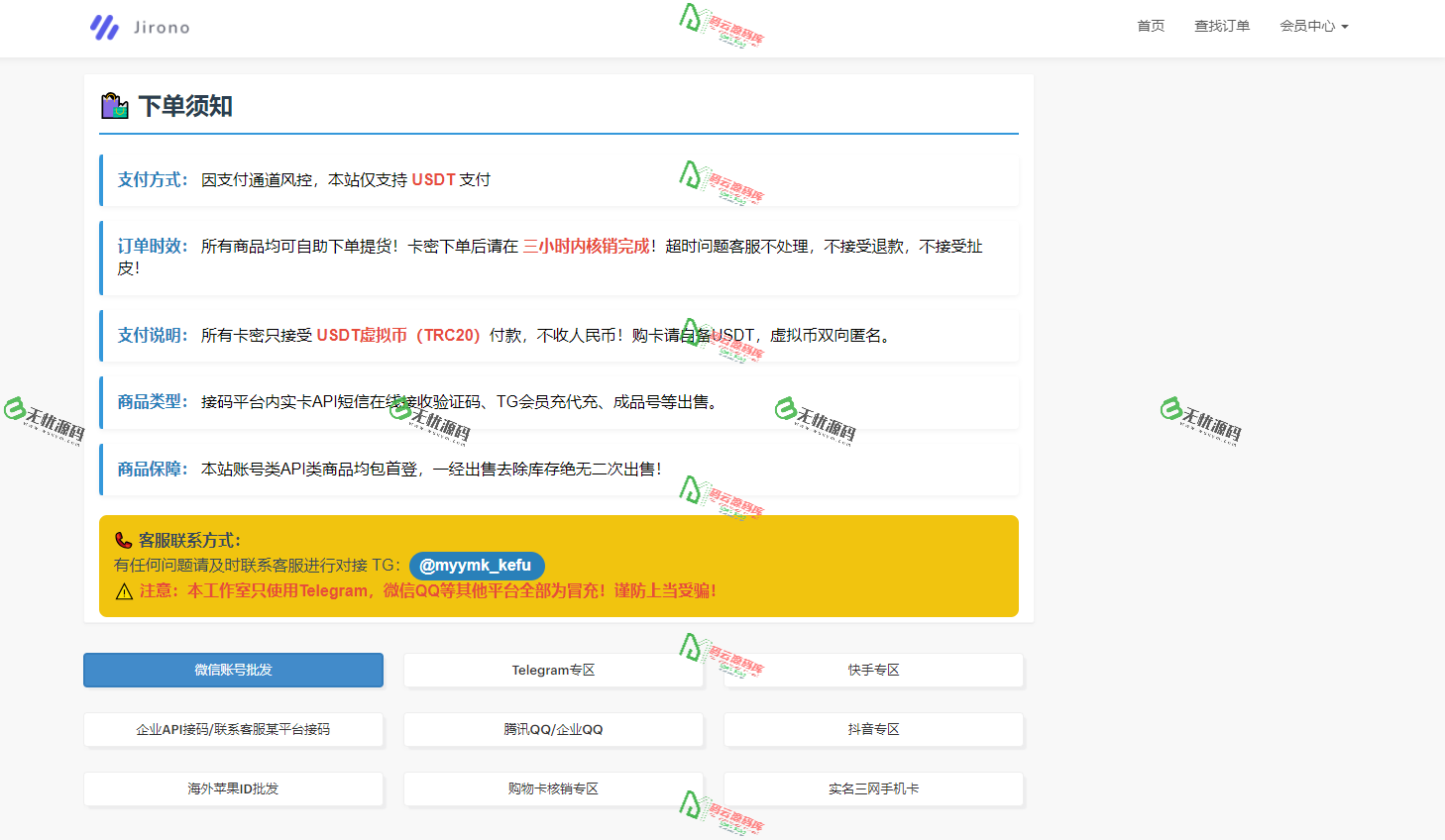Open the 海外苹果ID批发 category
The width and height of the screenshot is (1445, 840).
(233, 789)
